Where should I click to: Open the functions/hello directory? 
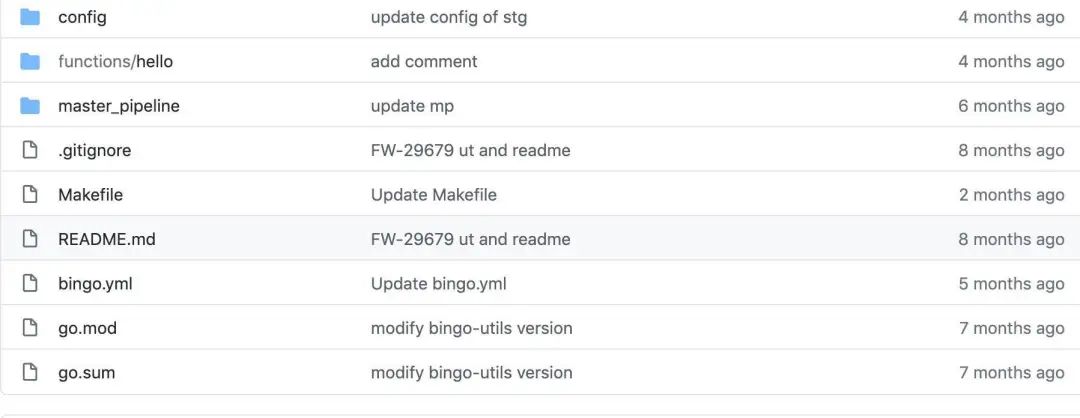coord(115,62)
